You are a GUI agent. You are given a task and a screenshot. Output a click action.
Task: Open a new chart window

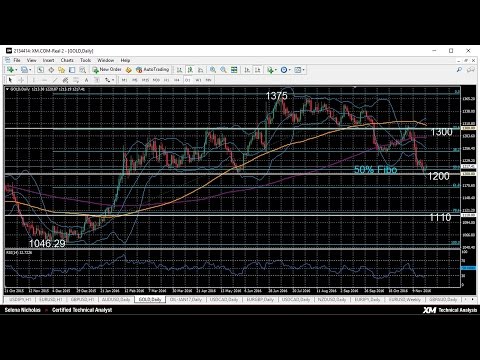tap(10, 70)
